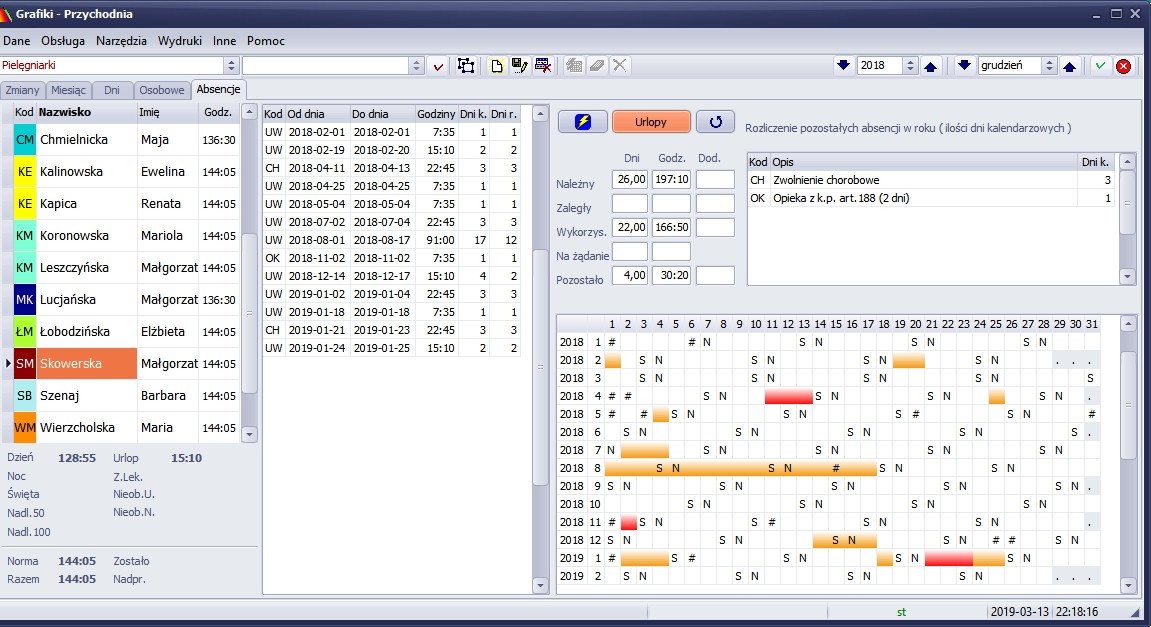1151x627 pixels.
Task: Switch to the Osobowe tab
Action: point(161,90)
